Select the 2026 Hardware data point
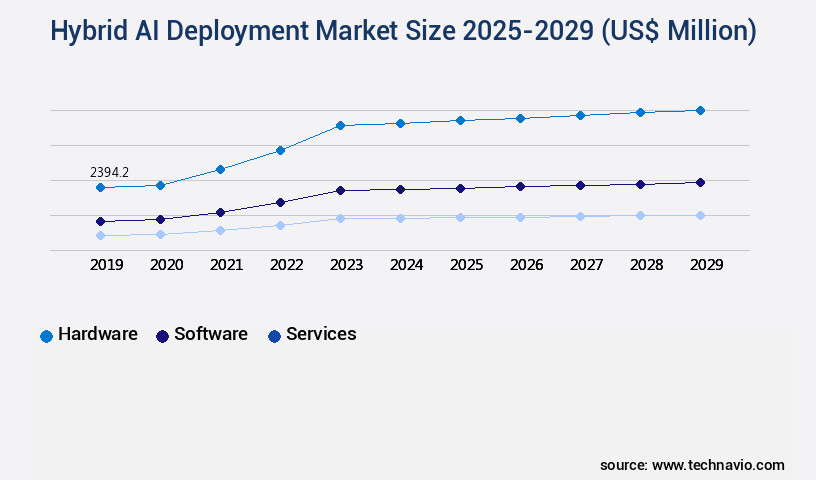 [520, 118]
